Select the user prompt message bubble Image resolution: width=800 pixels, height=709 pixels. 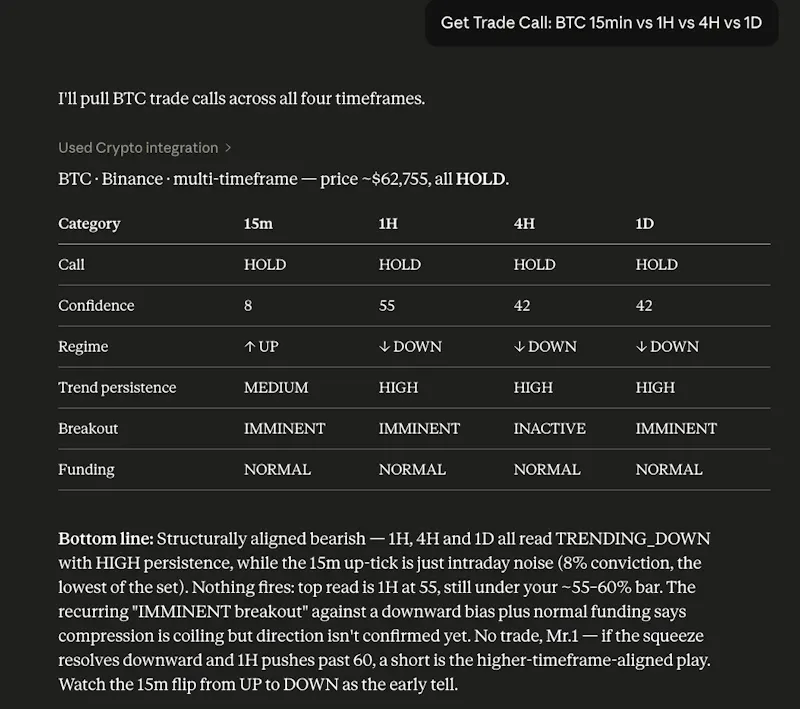[601, 23]
